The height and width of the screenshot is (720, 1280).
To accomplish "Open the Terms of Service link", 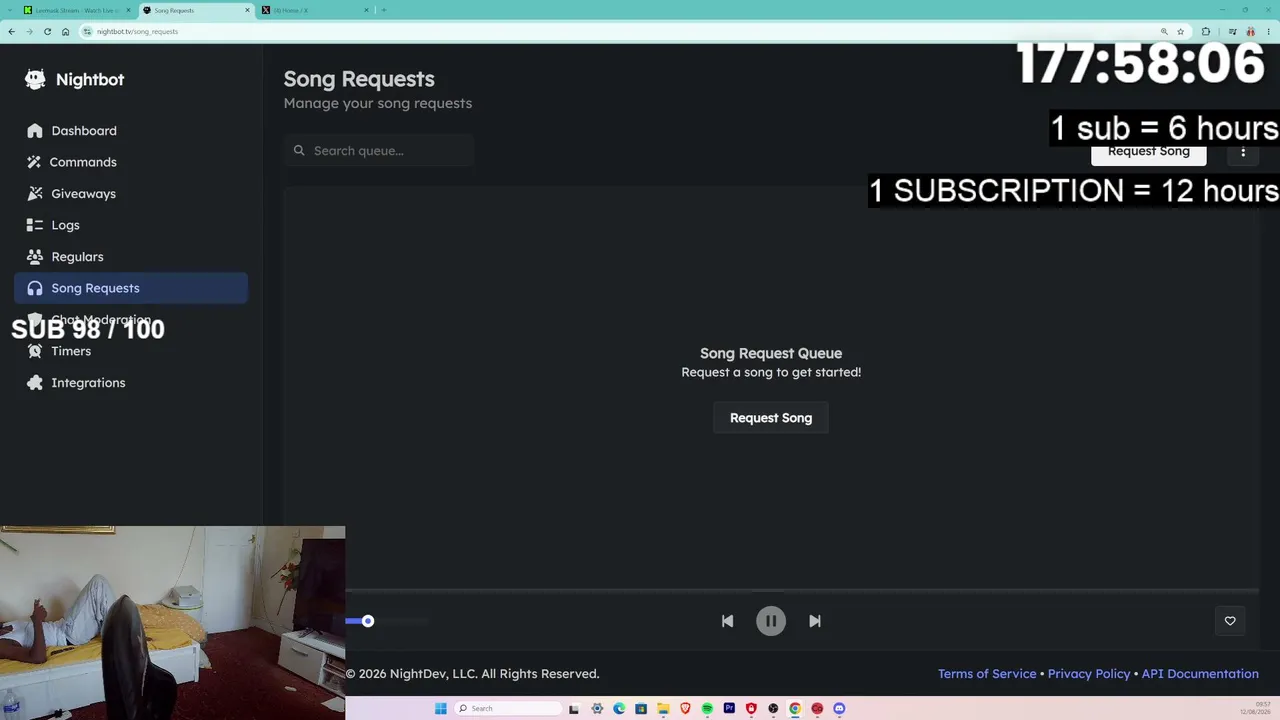I will tap(987, 674).
